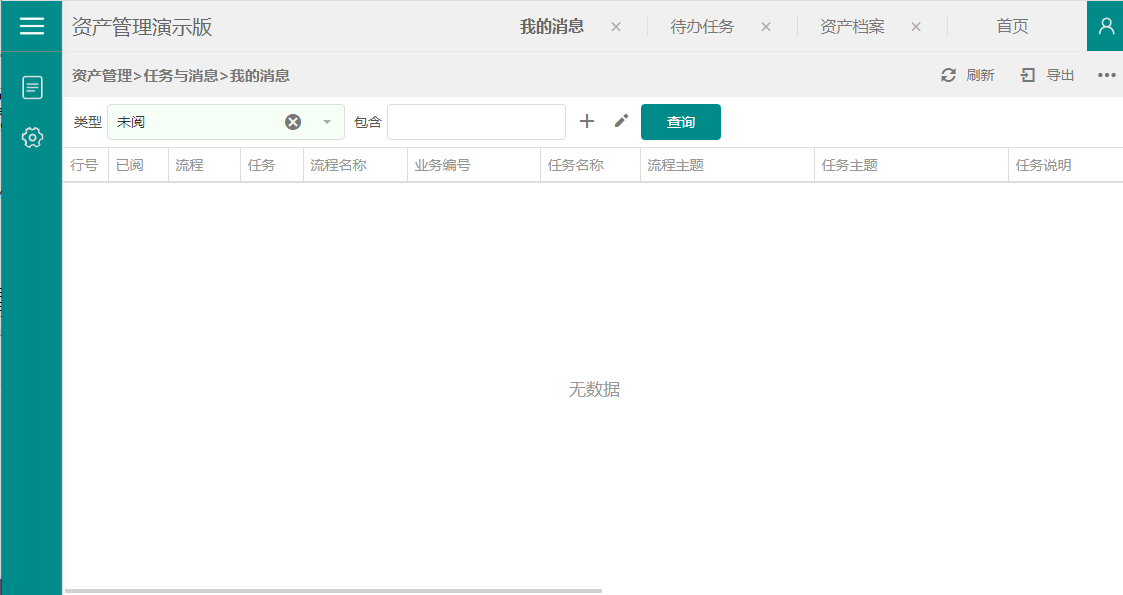
Task: Click the refresh icon beside 刷新
Action: tap(948, 75)
